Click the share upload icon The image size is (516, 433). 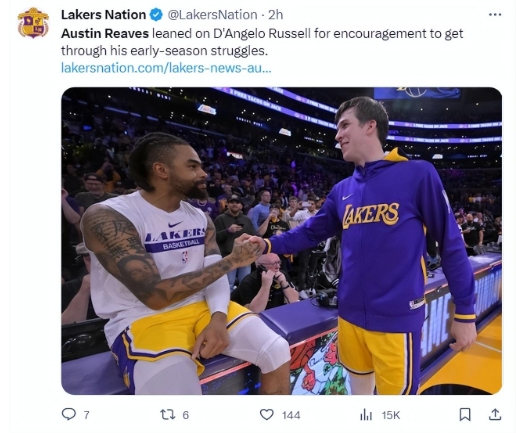click(x=495, y=414)
